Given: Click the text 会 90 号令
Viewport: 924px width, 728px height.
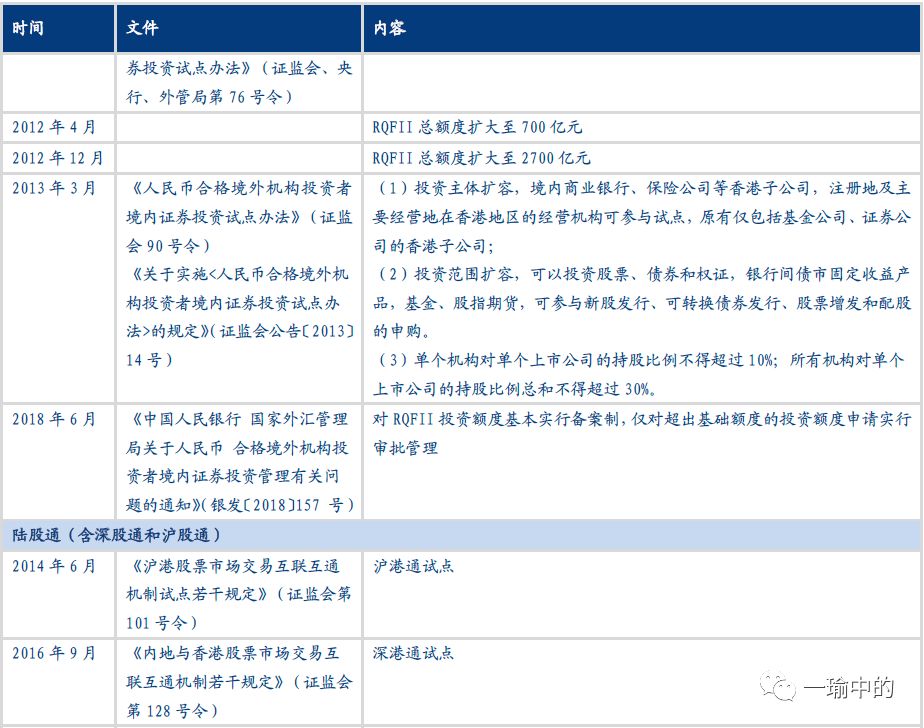Looking at the screenshot, I should click(168, 245).
